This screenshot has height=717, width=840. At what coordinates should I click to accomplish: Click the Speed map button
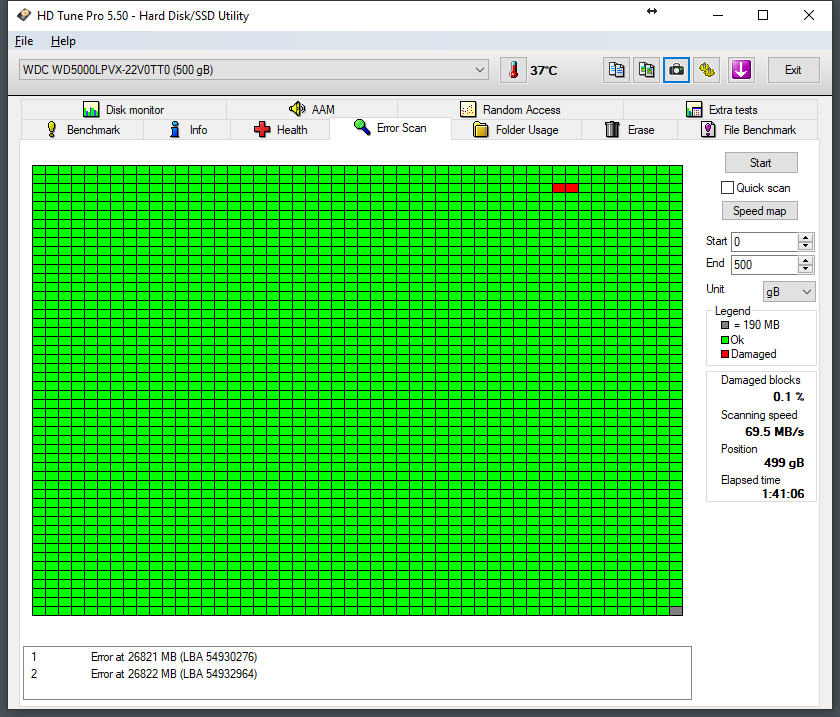pos(760,211)
